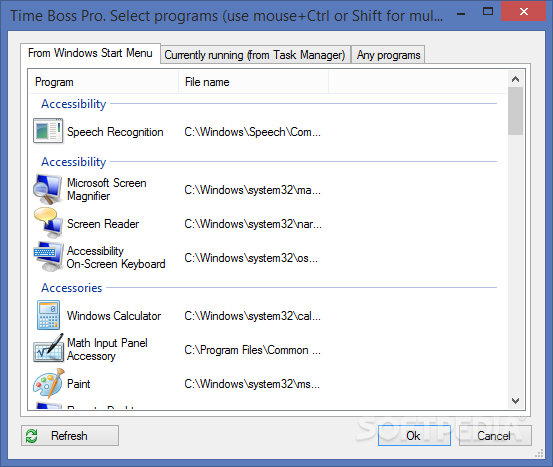553x467 pixels.
Task: Select the Microsoft Screen Magnifier row text
Action: coord(107,189)
